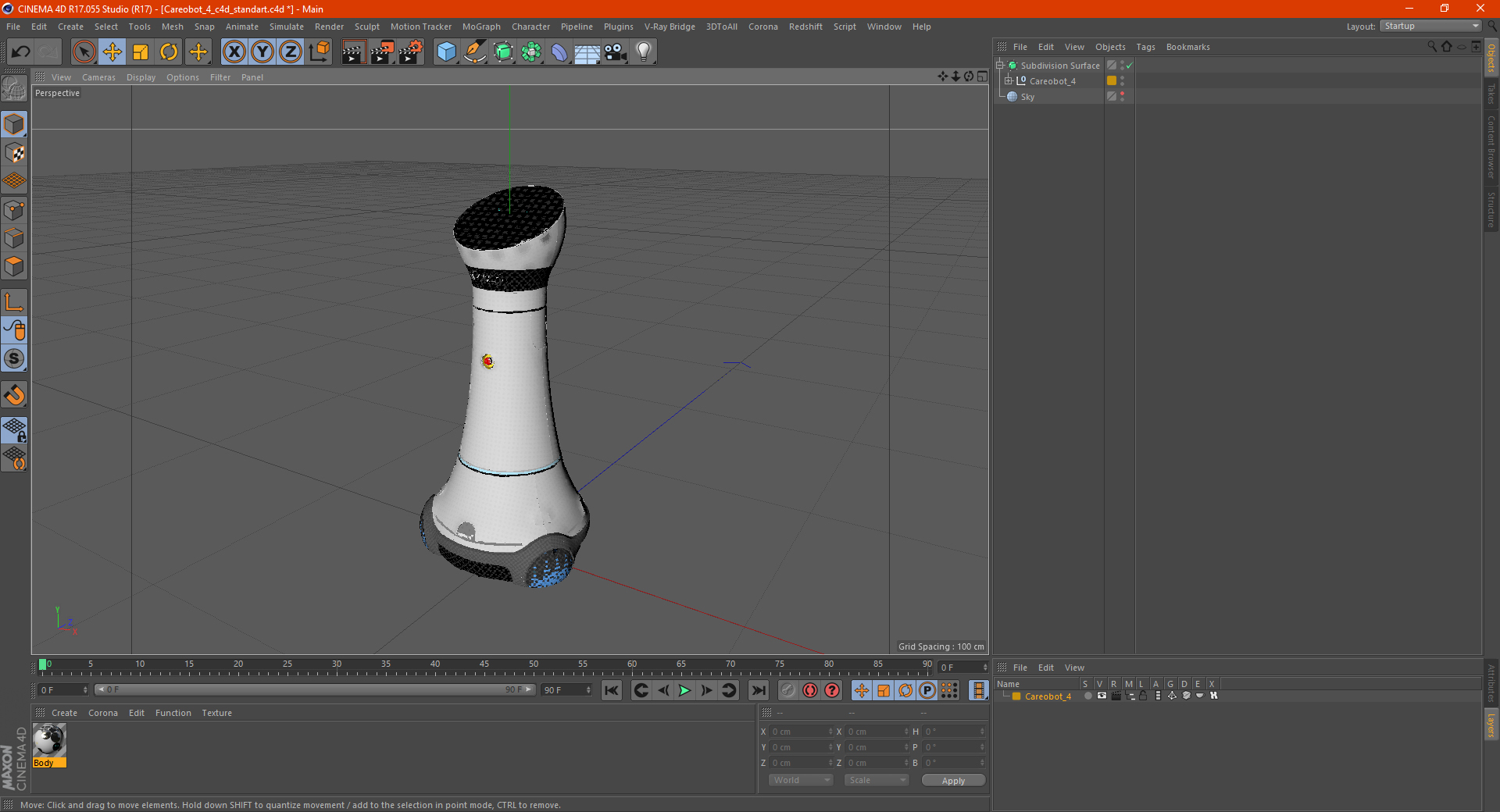The image size is (1500, 812).
Task: Toggle the Y axis lock
Action: click(x=262, y=52)
